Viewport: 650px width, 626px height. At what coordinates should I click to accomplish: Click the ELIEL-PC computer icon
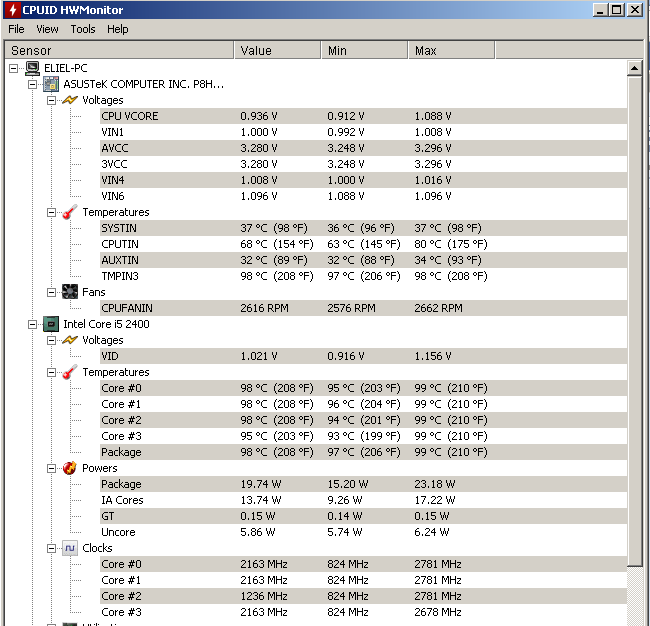pyautogui.click(x=32, y=68)
